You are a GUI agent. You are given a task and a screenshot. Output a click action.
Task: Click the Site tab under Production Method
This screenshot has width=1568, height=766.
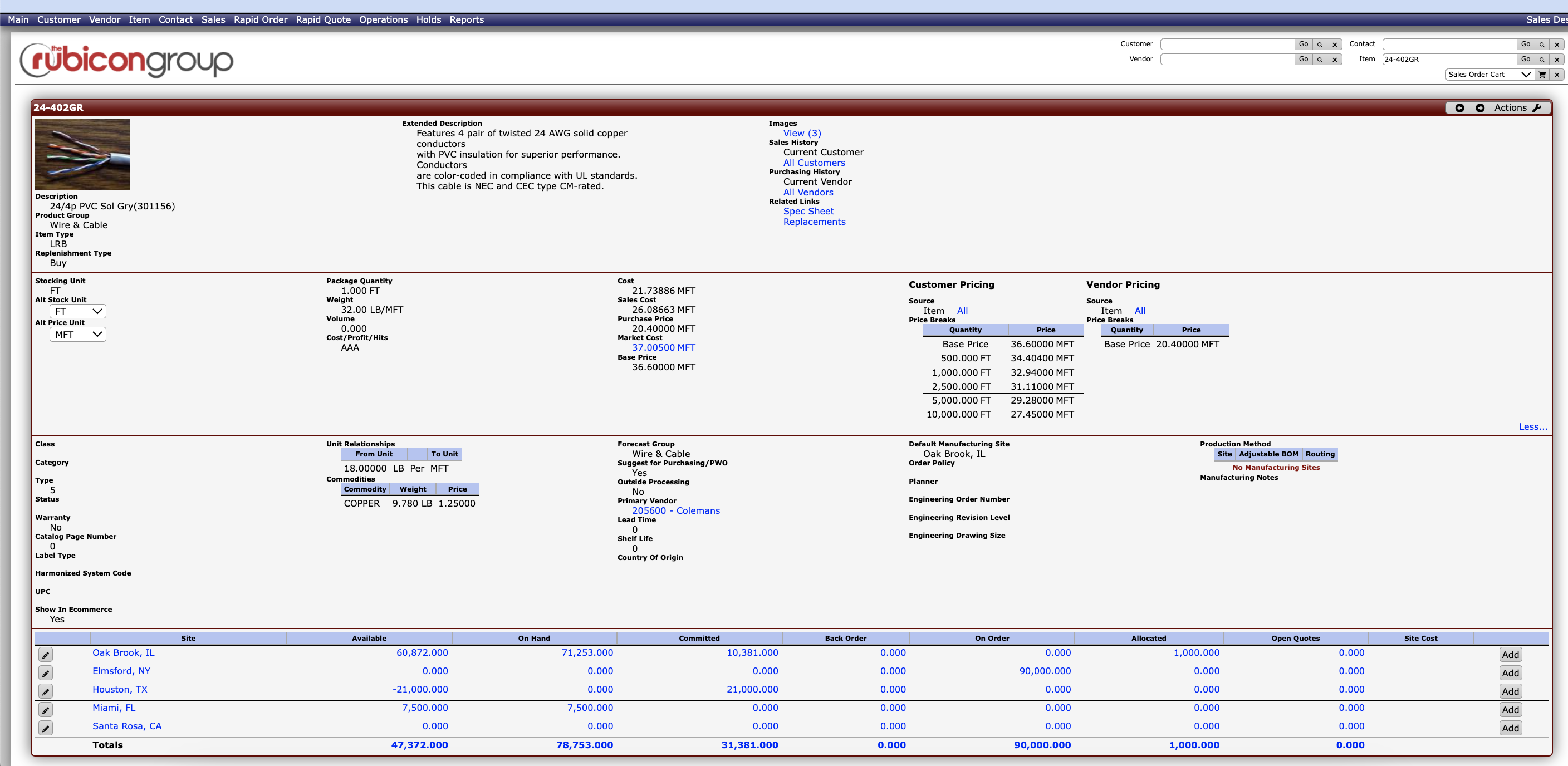coord(1225,454)
